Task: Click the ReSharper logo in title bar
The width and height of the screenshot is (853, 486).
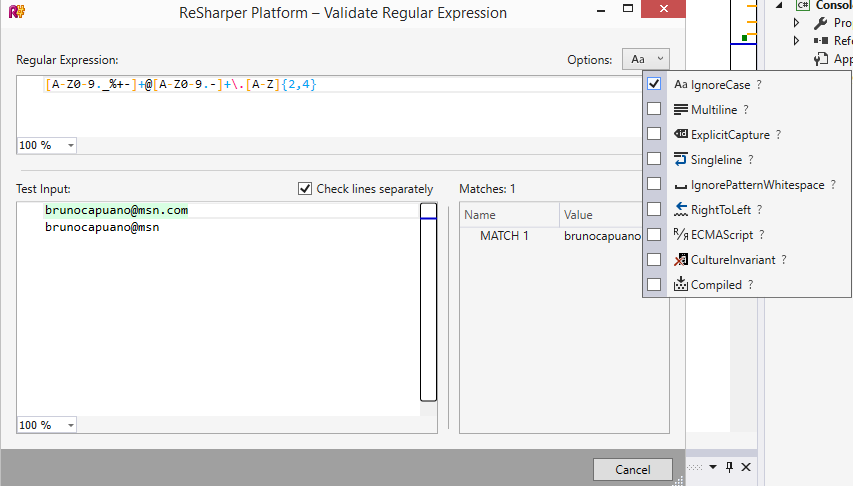Action: (x=14, y=13)
